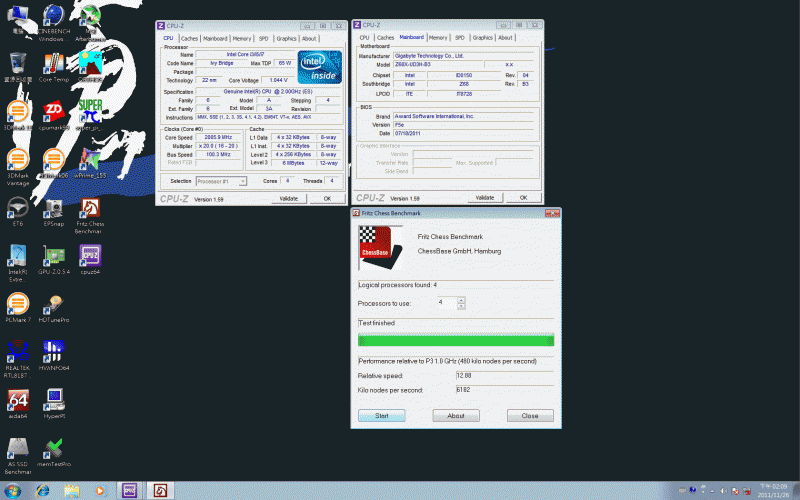Click the Windows Start orb
This screenshot has width=800, height=500.
(x=12, y=490)
